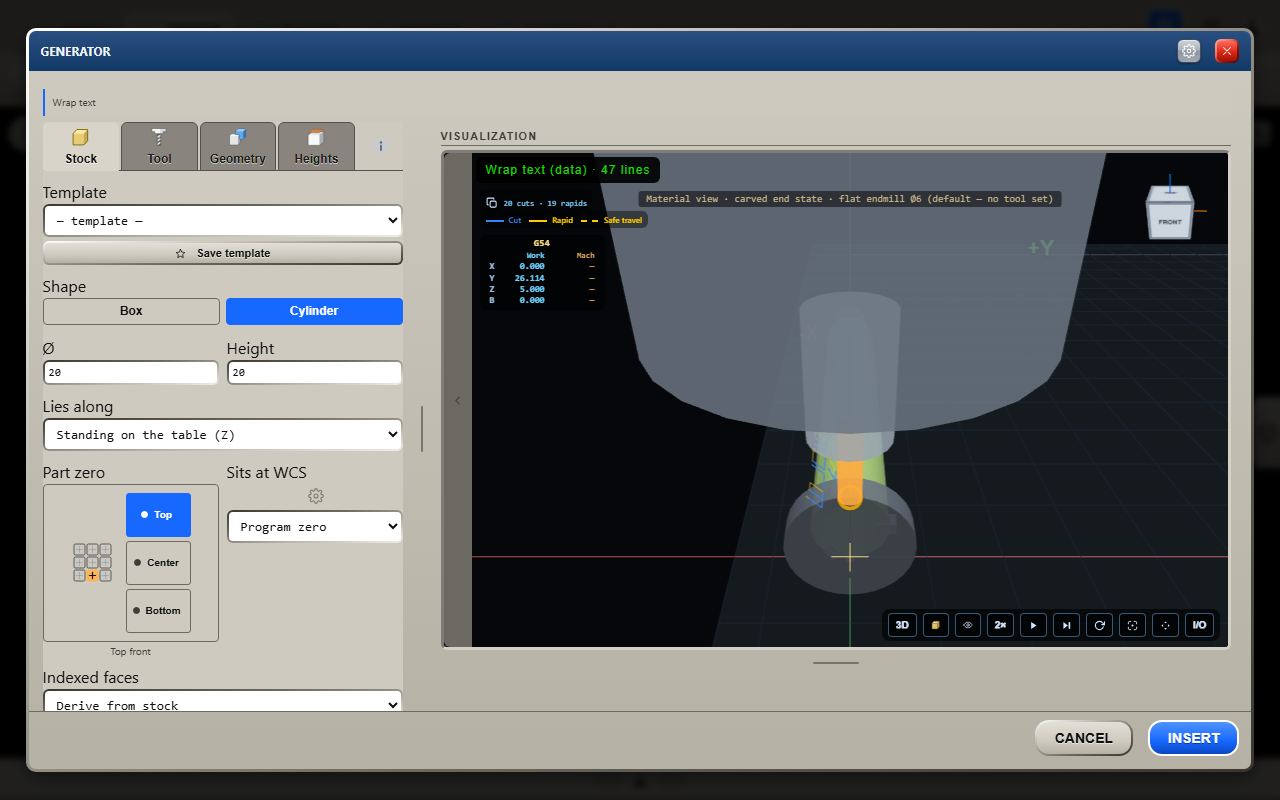Set part zero to Center
Image resolution: width=1280 pixels, height=800 pixels.
pos(158,563)
